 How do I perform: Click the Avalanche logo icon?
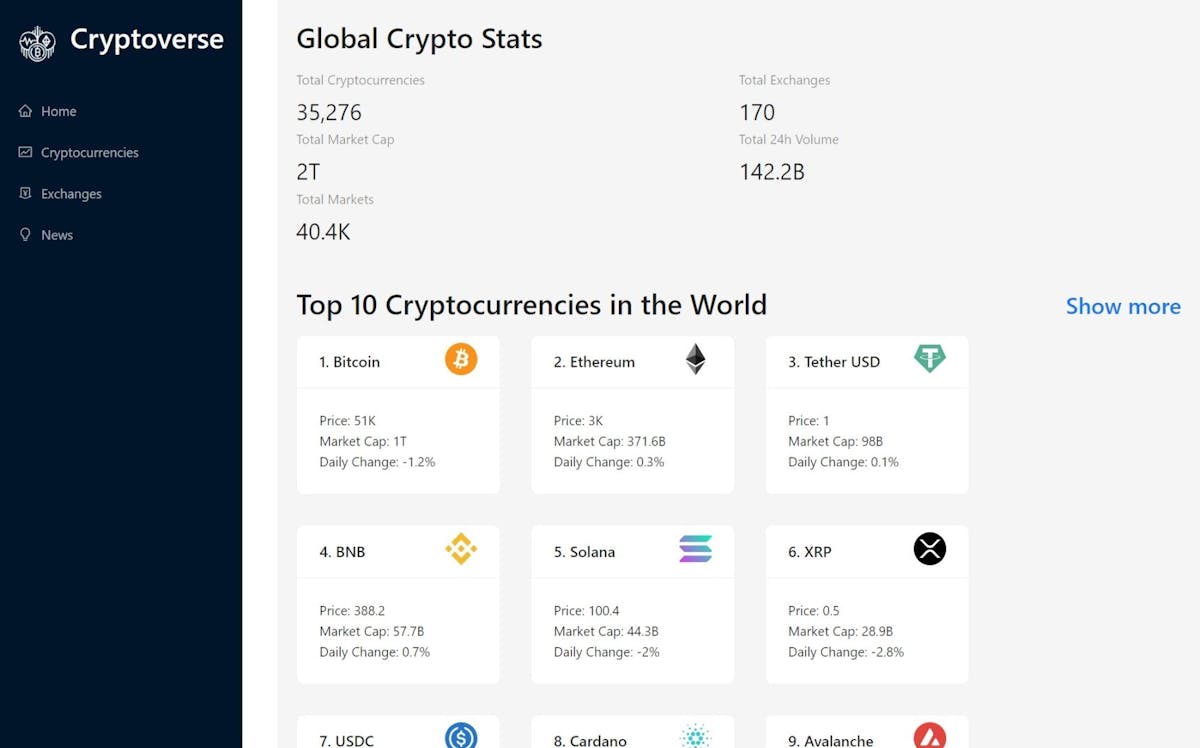click(x=929, y=737)
